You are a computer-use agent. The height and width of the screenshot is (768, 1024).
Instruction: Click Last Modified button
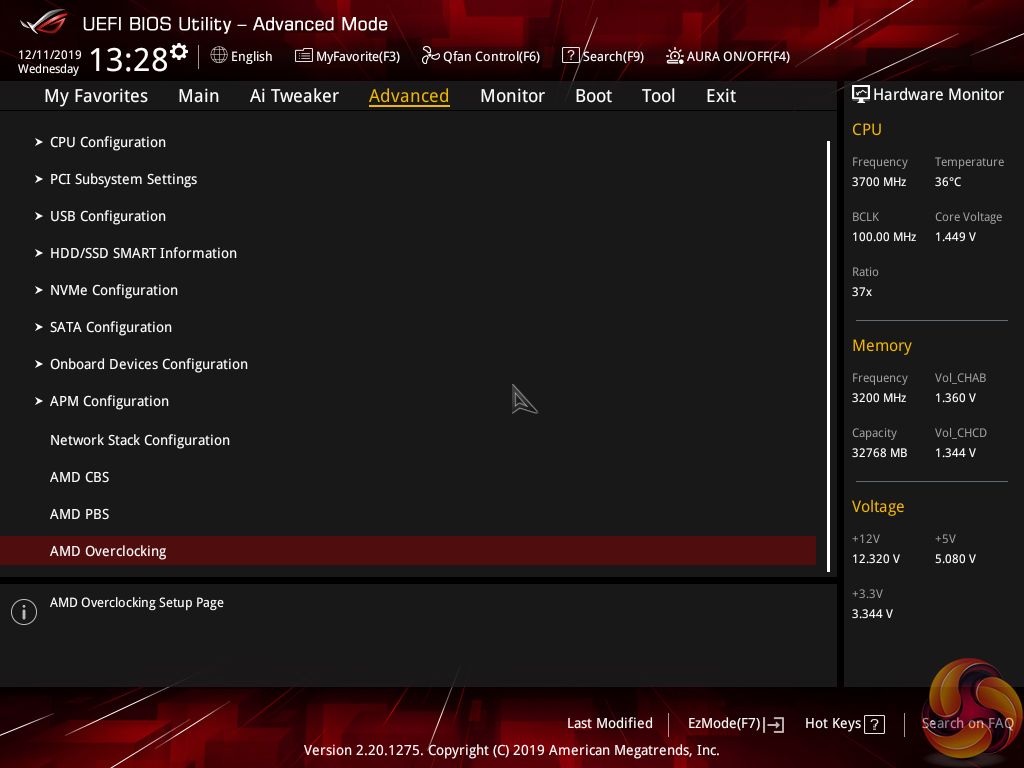(x=609, y=723)
